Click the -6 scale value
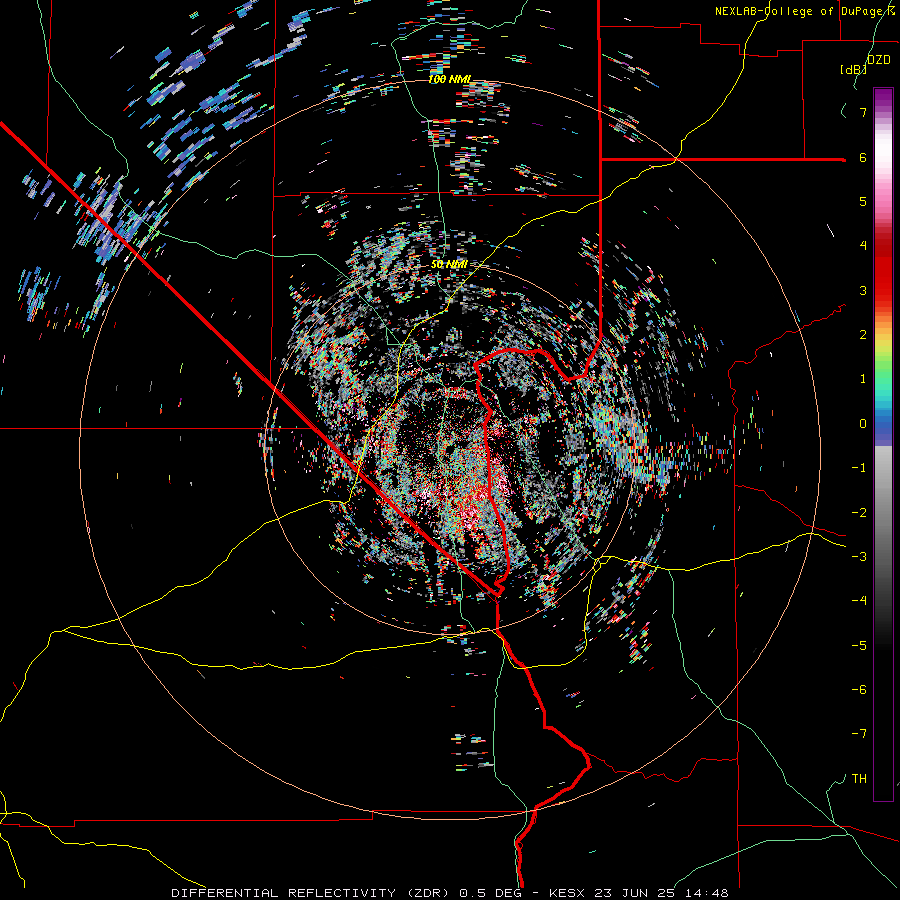Viewport: 900px width, 900px height. pyautogui.click(x=859, y=690)
